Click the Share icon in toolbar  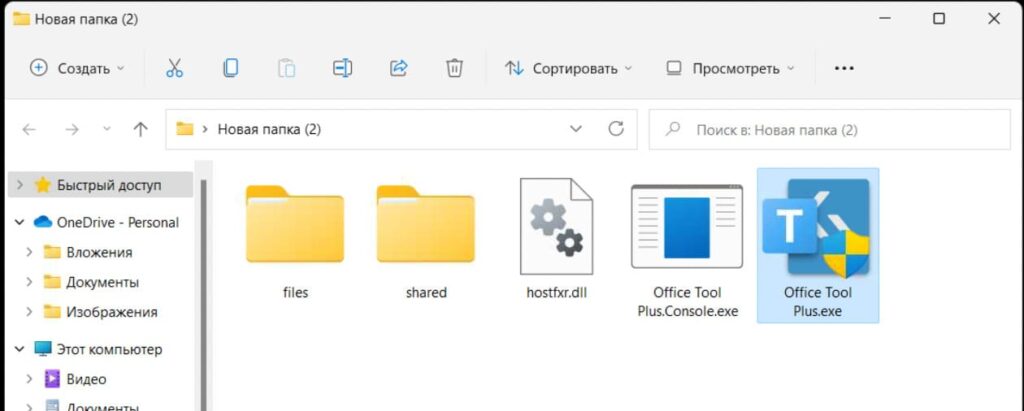[x=398, y=68]
